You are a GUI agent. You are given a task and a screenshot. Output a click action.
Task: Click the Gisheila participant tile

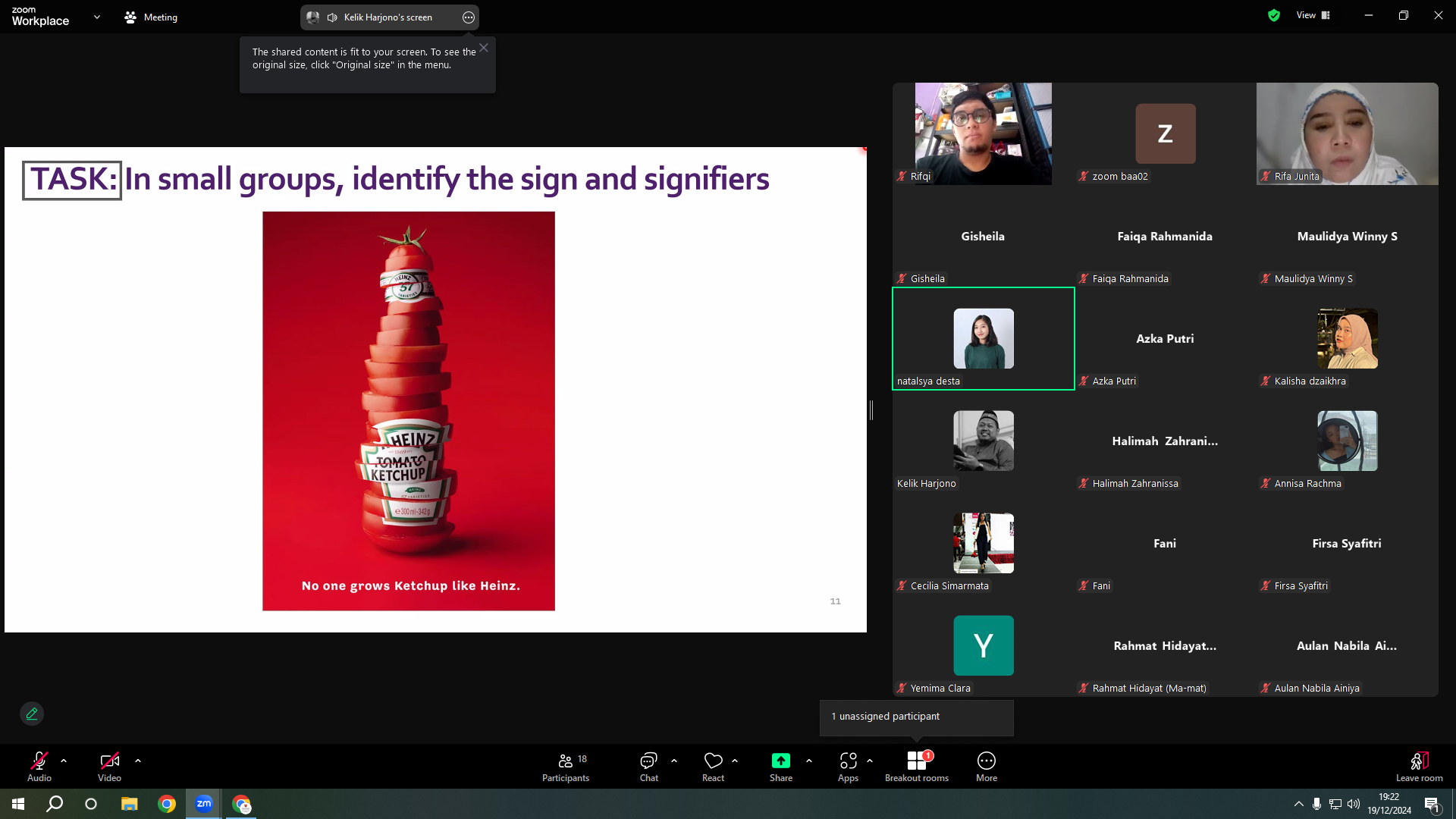click(x=984, y=236)
